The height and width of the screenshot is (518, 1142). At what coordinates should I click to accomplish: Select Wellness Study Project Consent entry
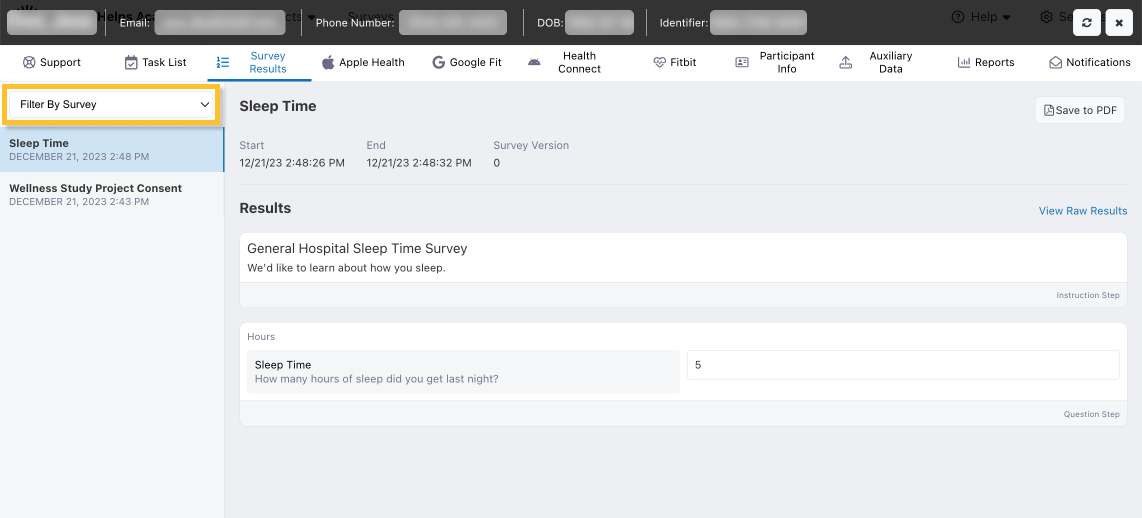point(111,194)
